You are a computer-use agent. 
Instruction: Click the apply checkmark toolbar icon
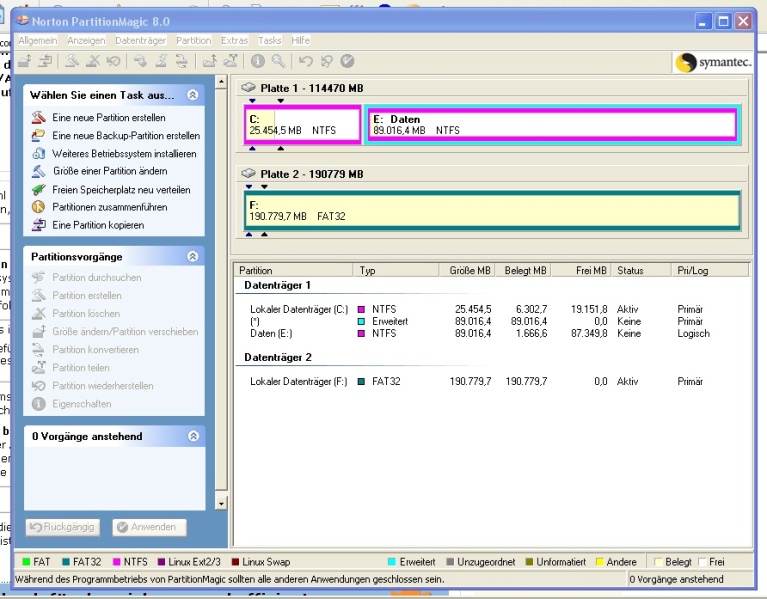tap(347, 61)
